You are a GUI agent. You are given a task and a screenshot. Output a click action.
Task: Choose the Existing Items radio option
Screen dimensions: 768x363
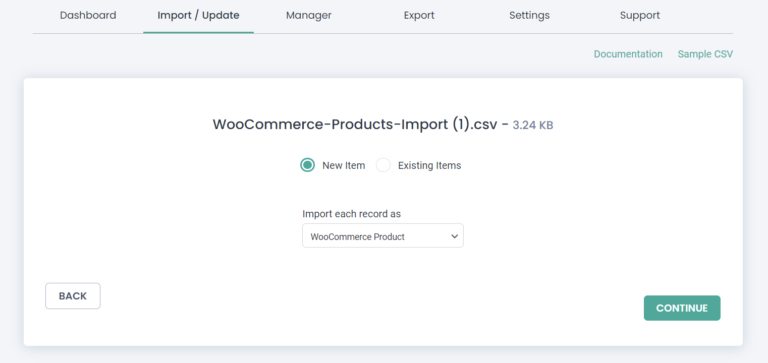(383, 166)
